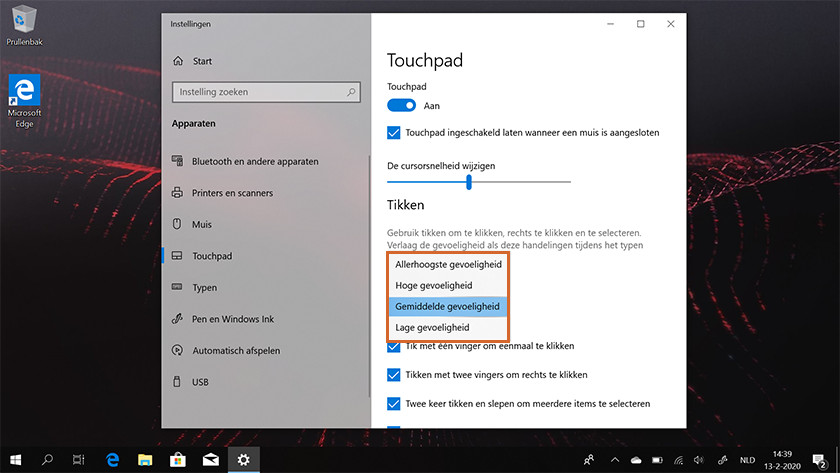Launch Edge from the taskbar
This screenshot has height=473, width=840.
[112, 460]
